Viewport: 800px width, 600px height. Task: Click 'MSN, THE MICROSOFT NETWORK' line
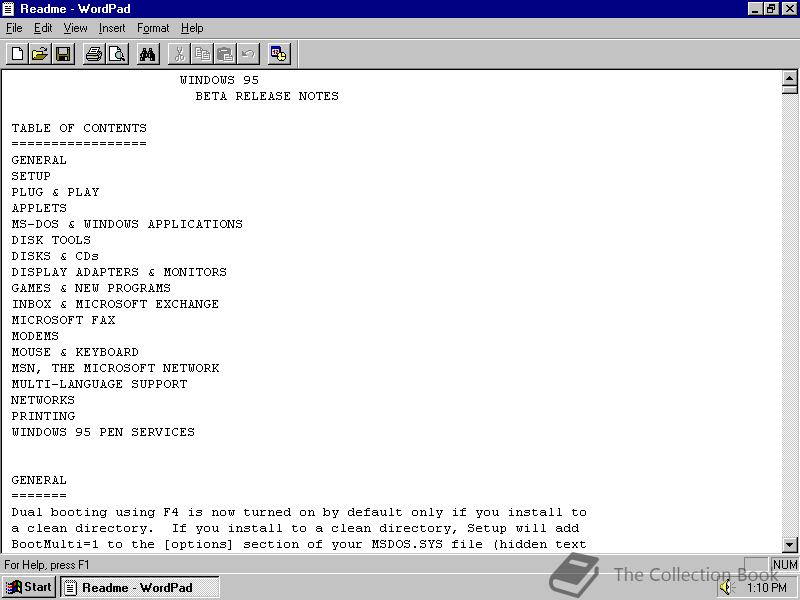tap(115, 368)
